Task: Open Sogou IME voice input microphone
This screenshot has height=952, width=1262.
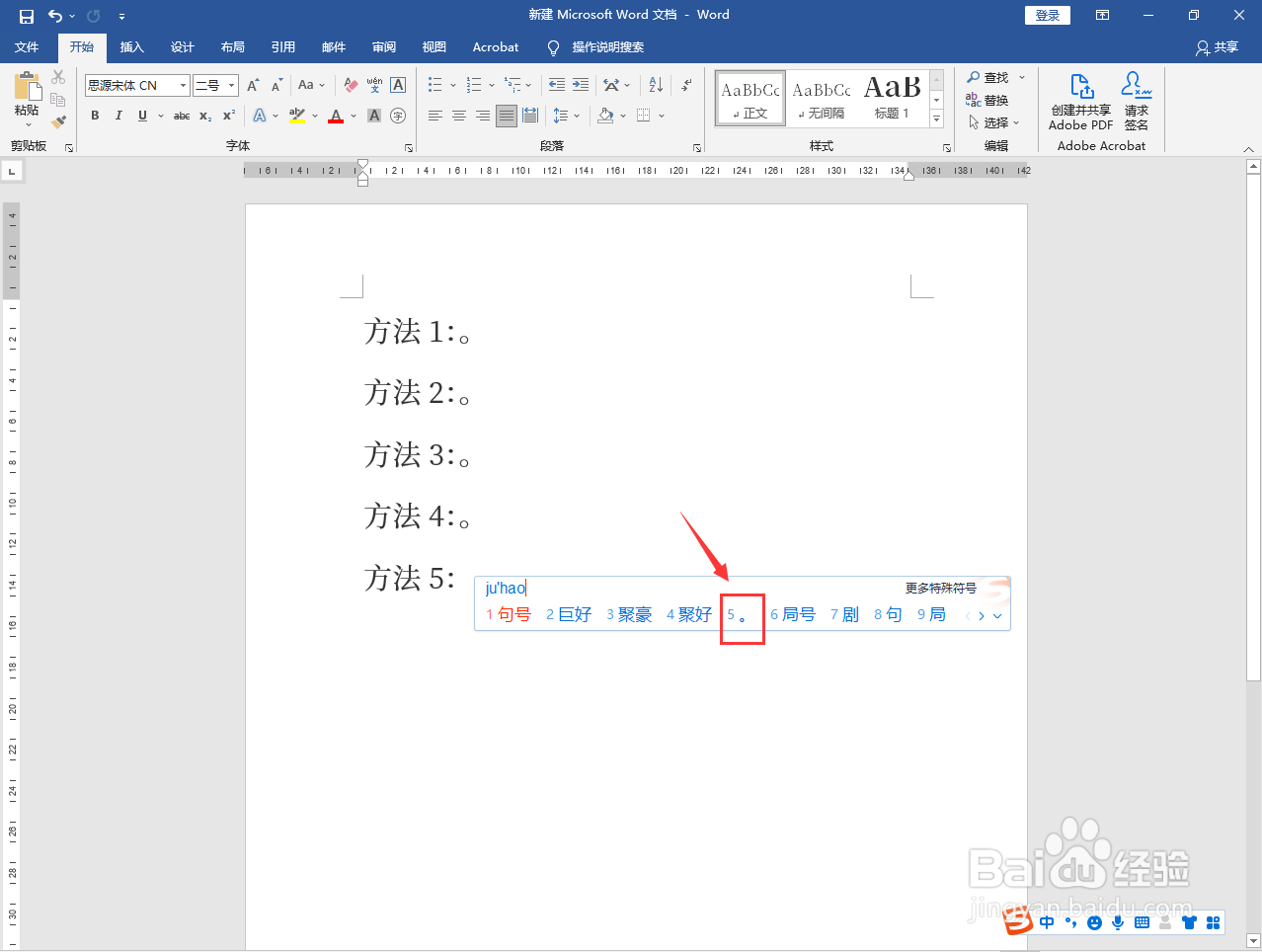Action: coord(1118,922)
